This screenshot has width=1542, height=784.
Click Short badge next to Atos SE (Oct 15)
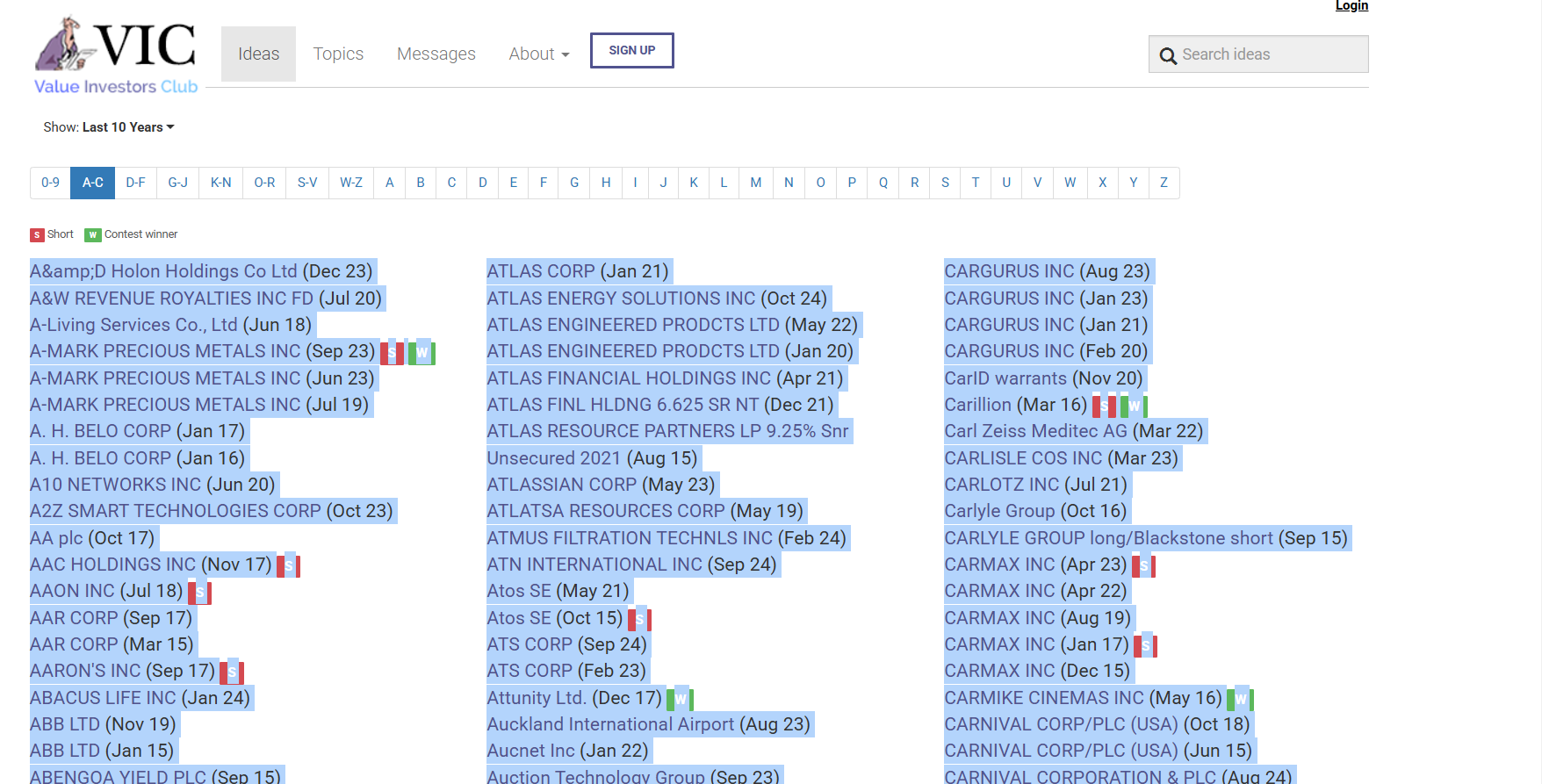(x=639, y=620)
